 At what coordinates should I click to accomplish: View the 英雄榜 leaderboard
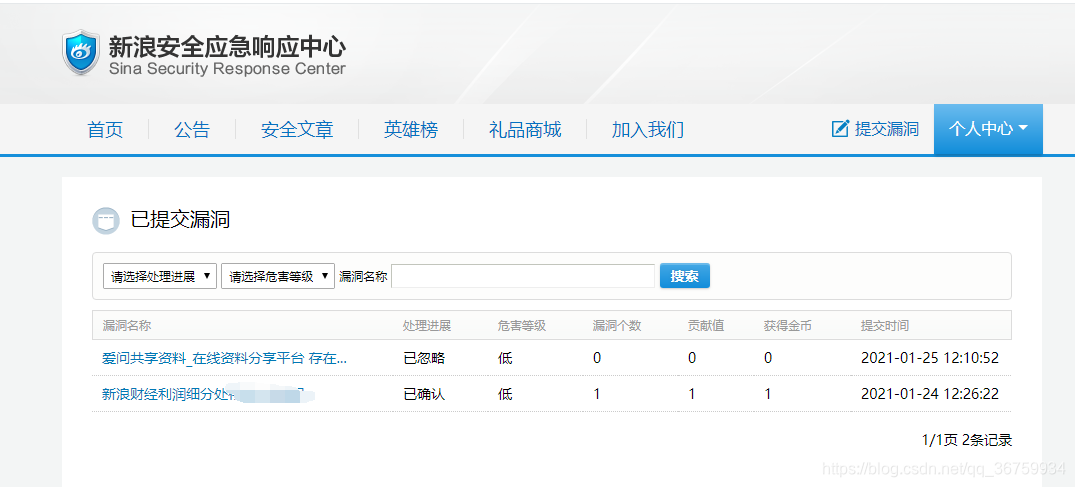point(411,129)
